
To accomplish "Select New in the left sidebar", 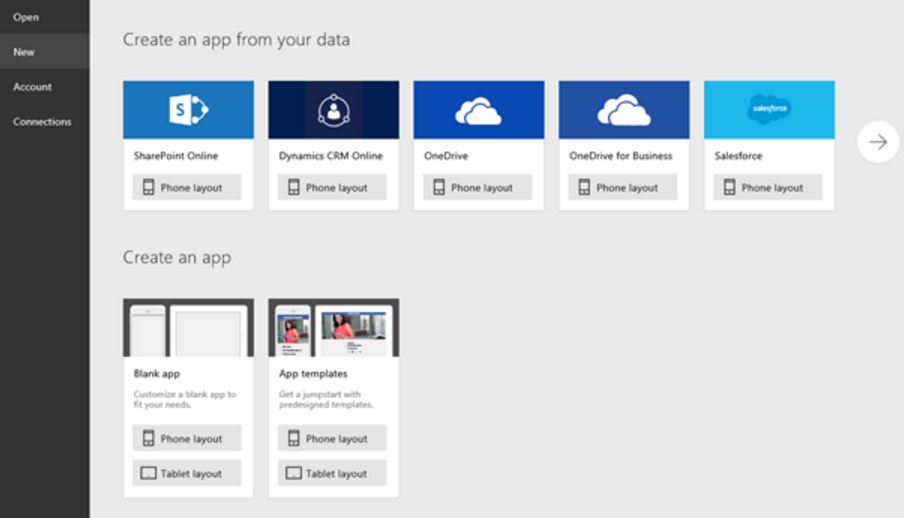I will (x=24, y=52).
